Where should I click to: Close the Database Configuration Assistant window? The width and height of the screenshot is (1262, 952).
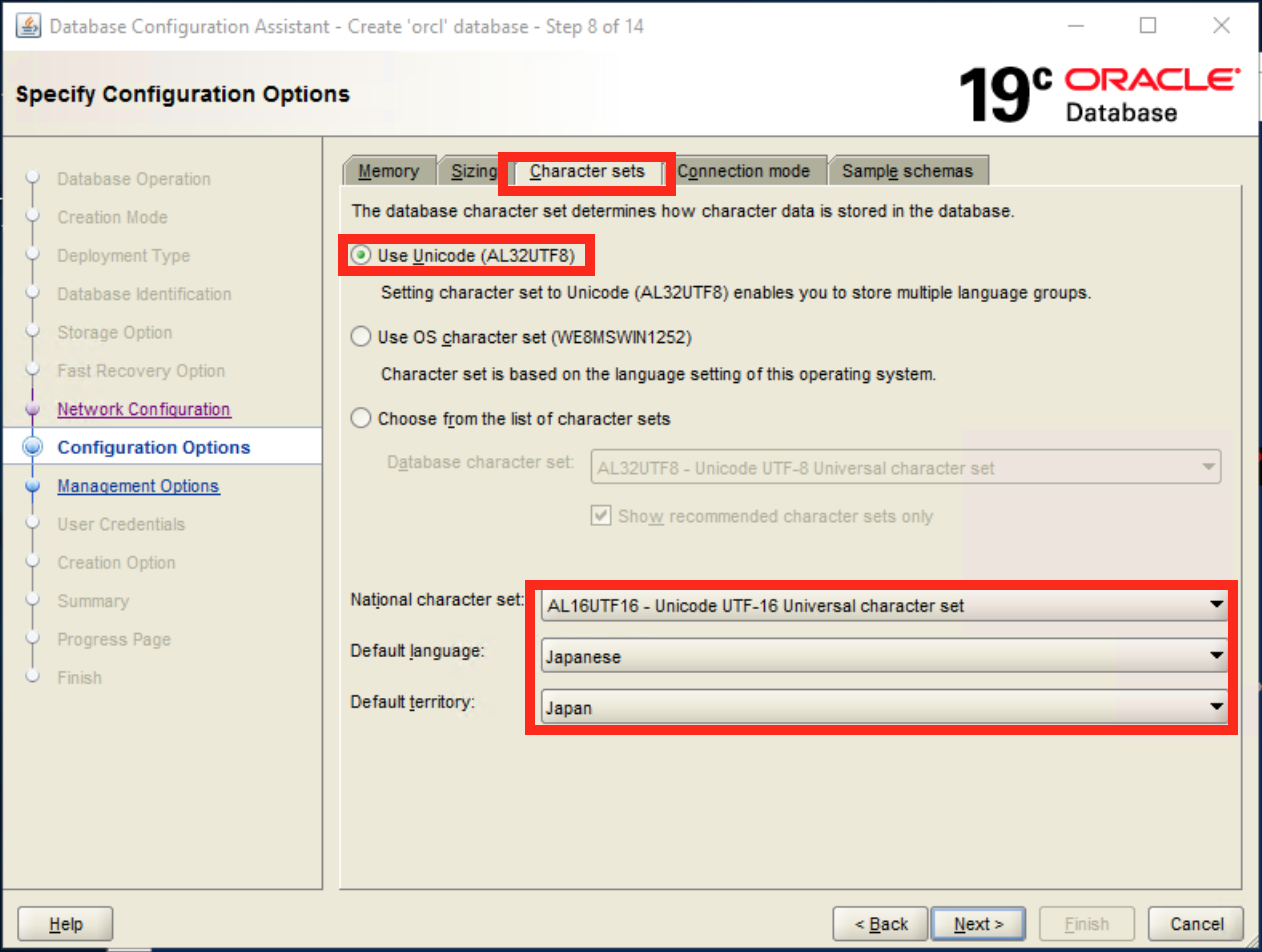coord(1220,26)
